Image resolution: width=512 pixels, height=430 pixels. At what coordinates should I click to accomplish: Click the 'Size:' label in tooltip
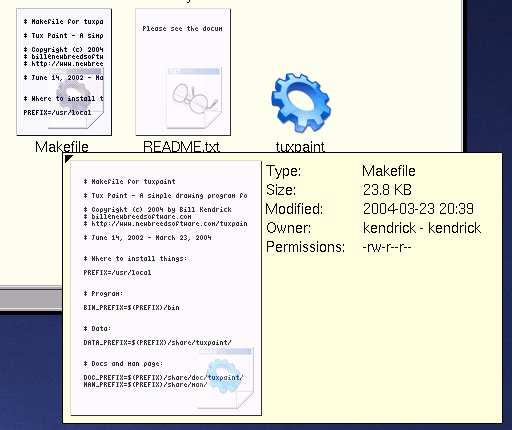pos(281,190)
